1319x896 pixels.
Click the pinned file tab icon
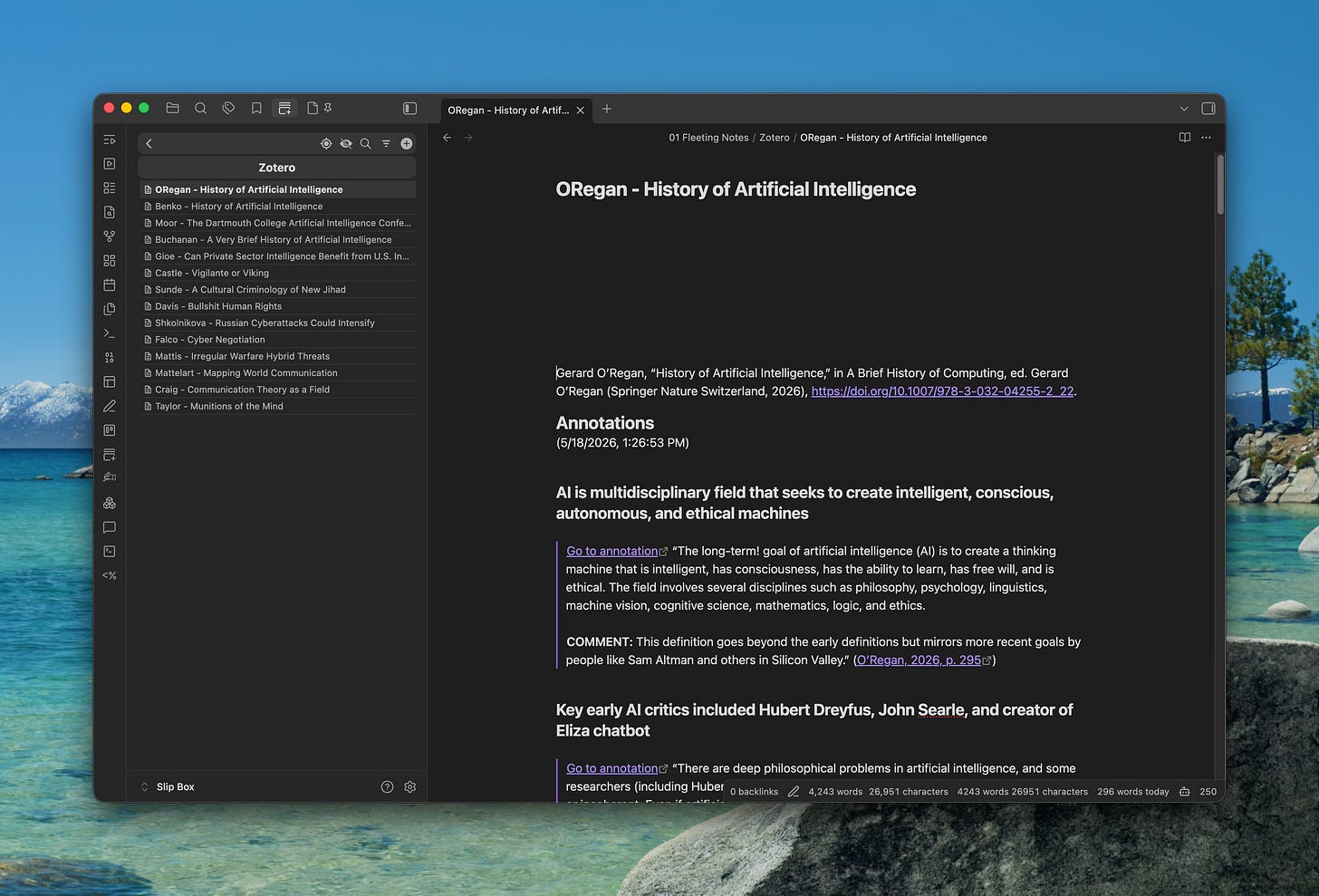pyautogui.click(x=320, y=109)
